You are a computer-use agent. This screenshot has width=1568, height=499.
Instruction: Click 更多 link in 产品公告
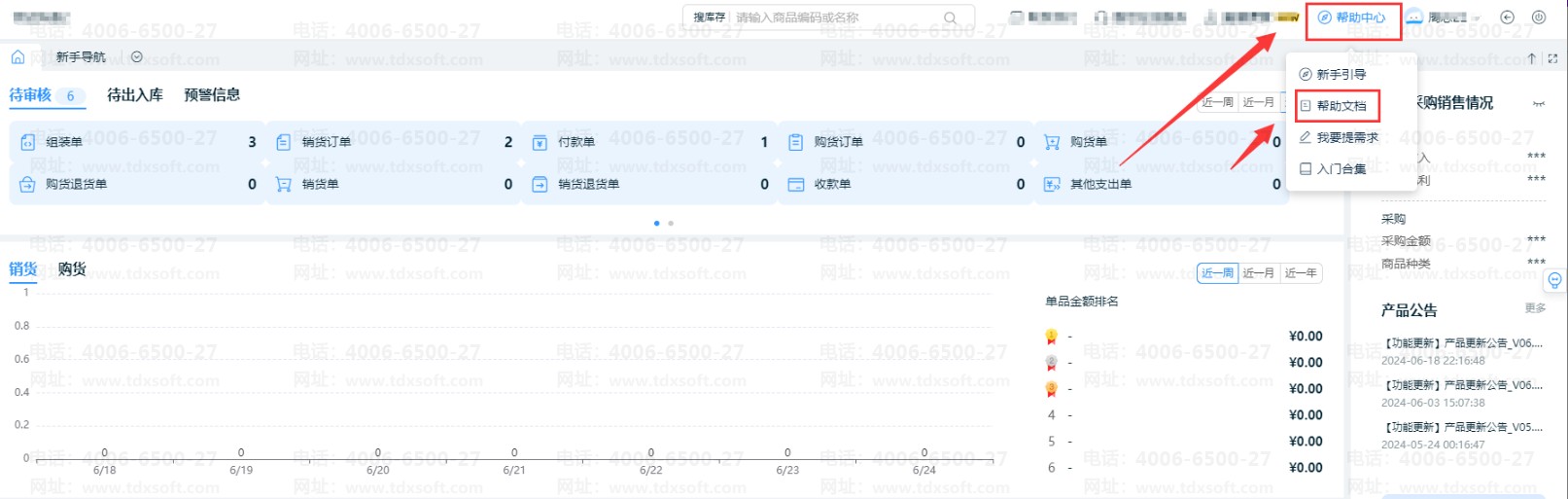(1535, 308)
